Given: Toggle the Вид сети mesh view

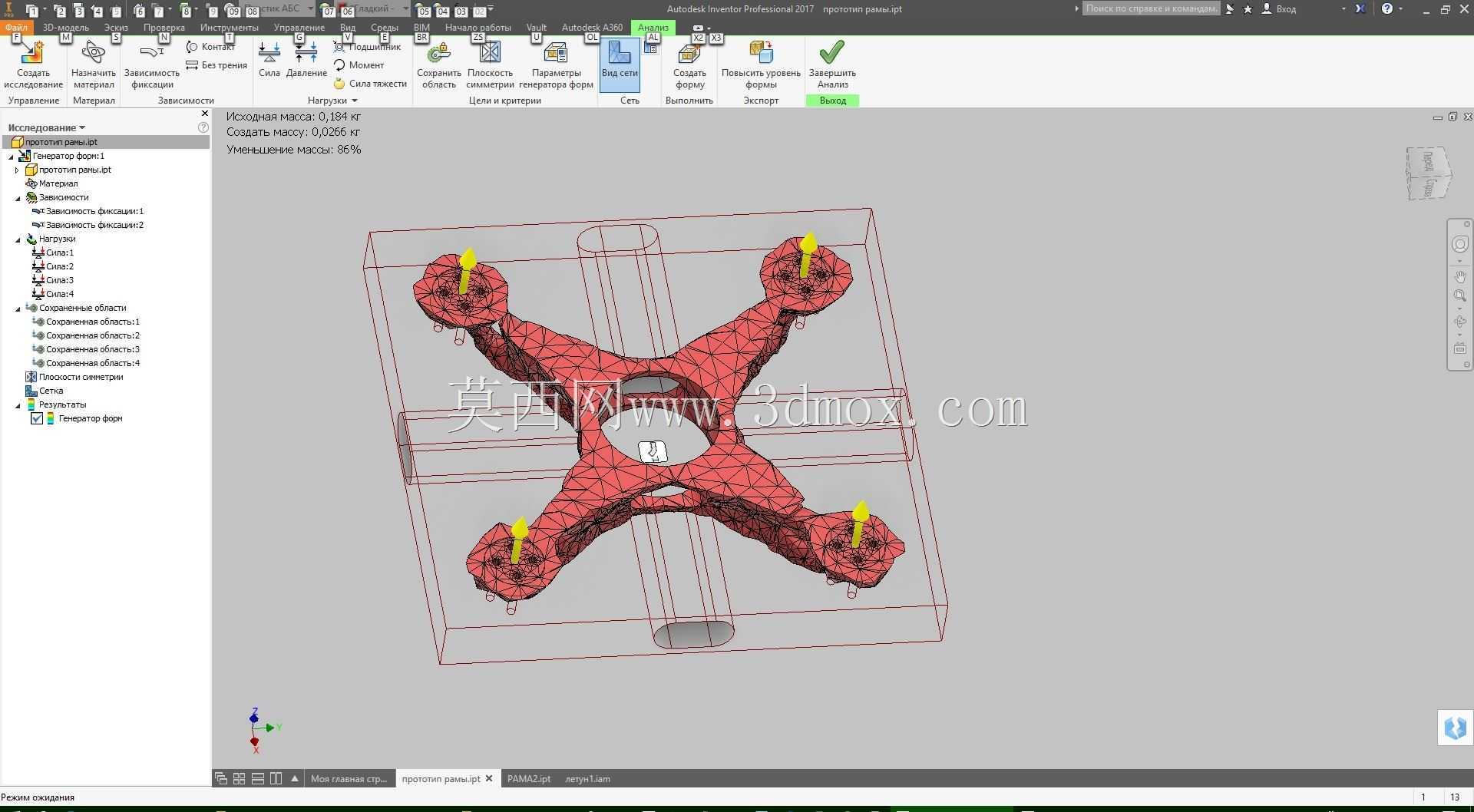Looking at the screenshot, I should point(620,64).
